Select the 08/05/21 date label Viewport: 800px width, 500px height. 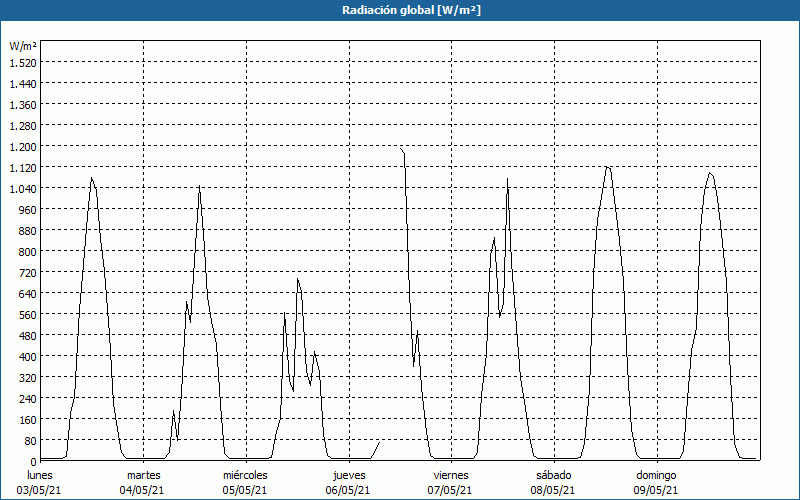(x=553, y=490)
